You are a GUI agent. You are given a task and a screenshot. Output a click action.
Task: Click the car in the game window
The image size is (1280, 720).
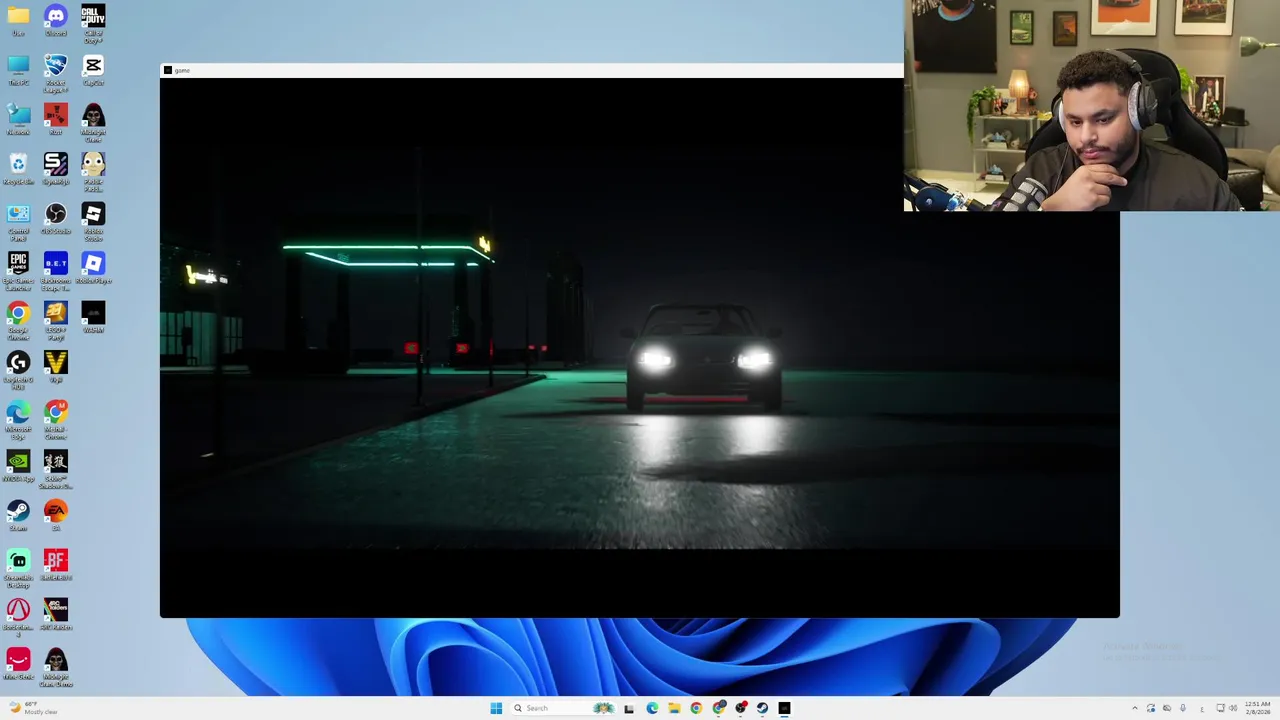[x=703, y=358]
